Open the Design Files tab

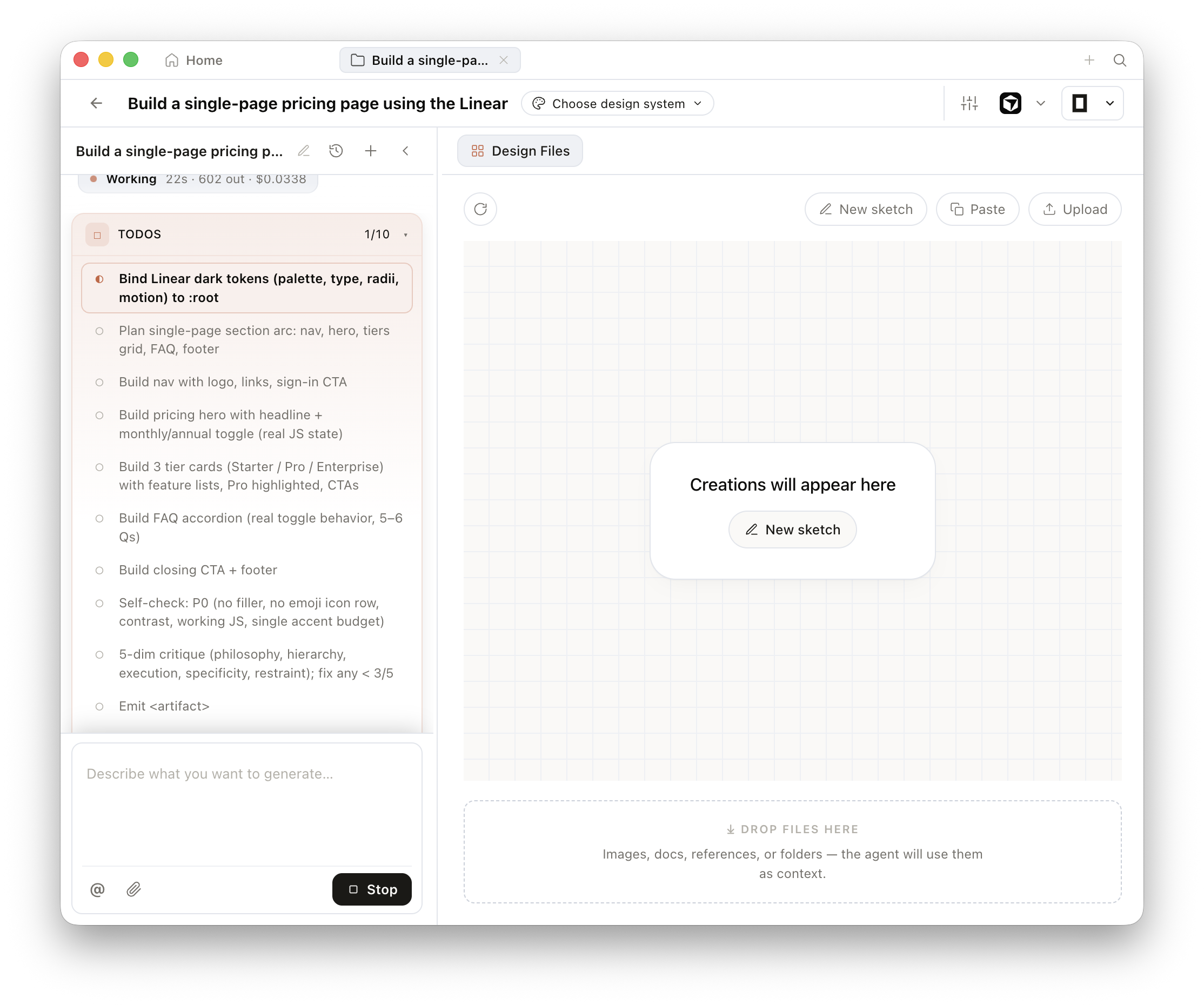519,151
